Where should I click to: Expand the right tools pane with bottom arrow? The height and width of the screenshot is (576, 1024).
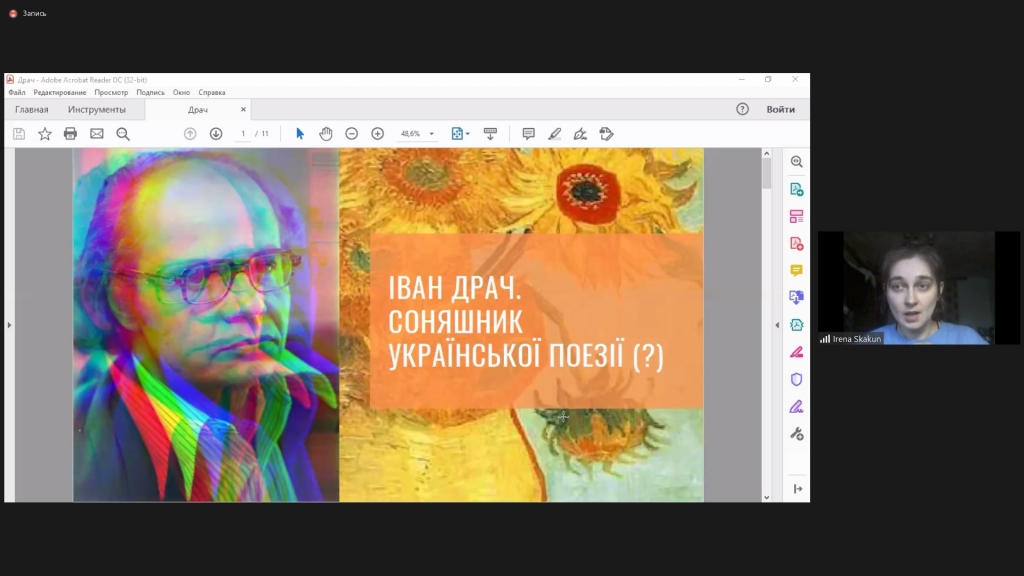797,488
